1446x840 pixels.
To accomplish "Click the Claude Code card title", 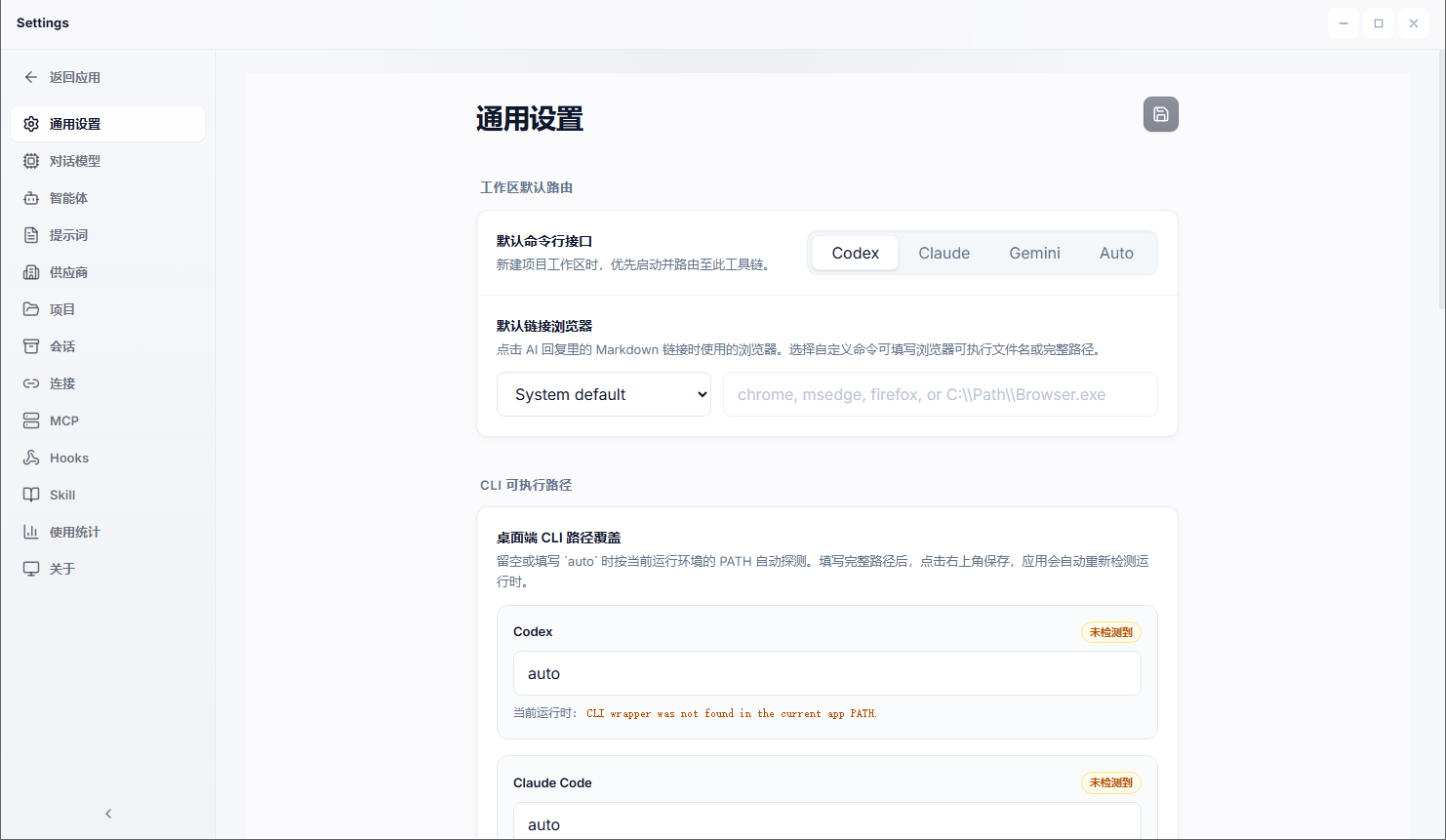I will [552, 782].
